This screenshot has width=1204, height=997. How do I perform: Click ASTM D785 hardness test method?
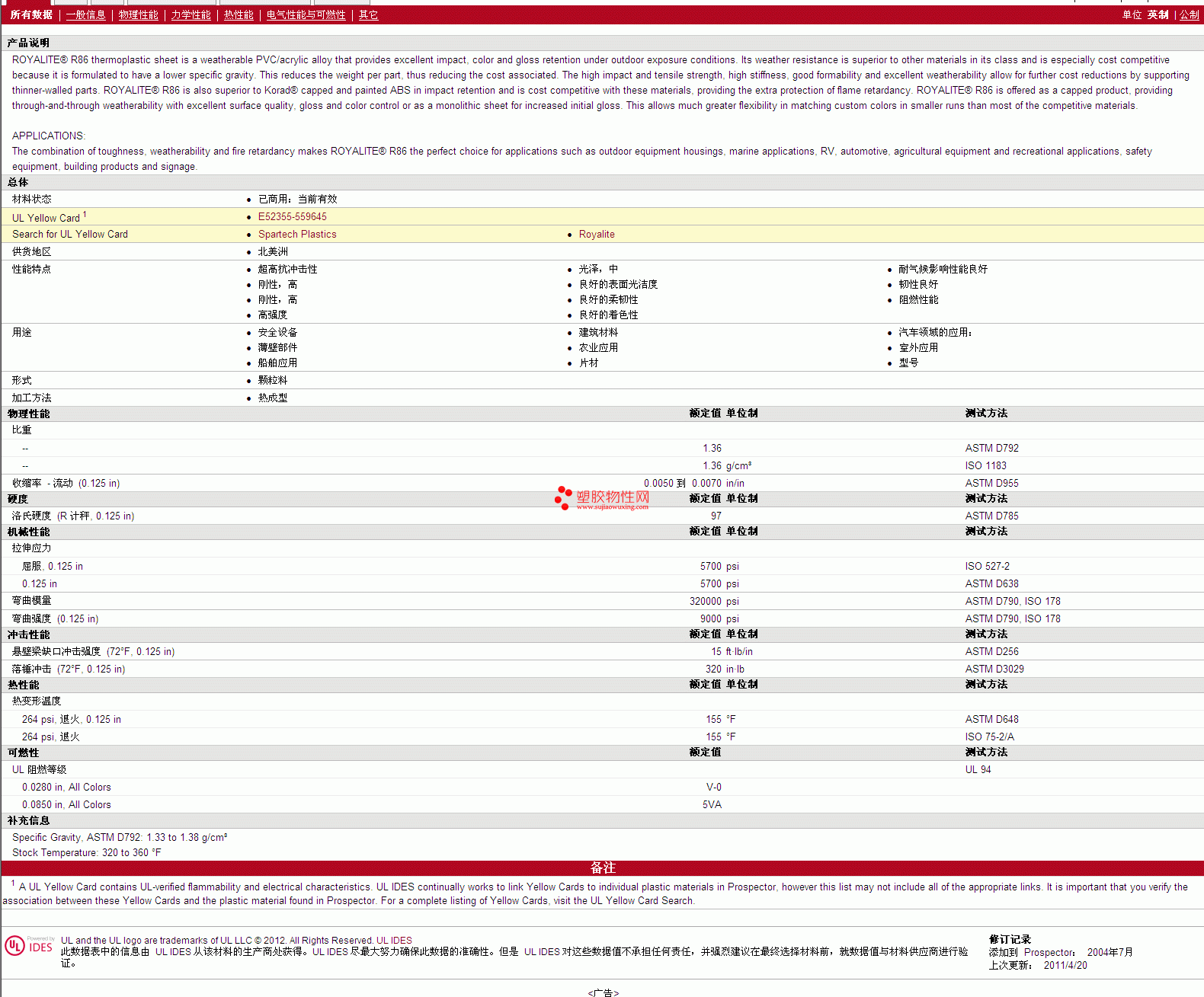(992, 516)
